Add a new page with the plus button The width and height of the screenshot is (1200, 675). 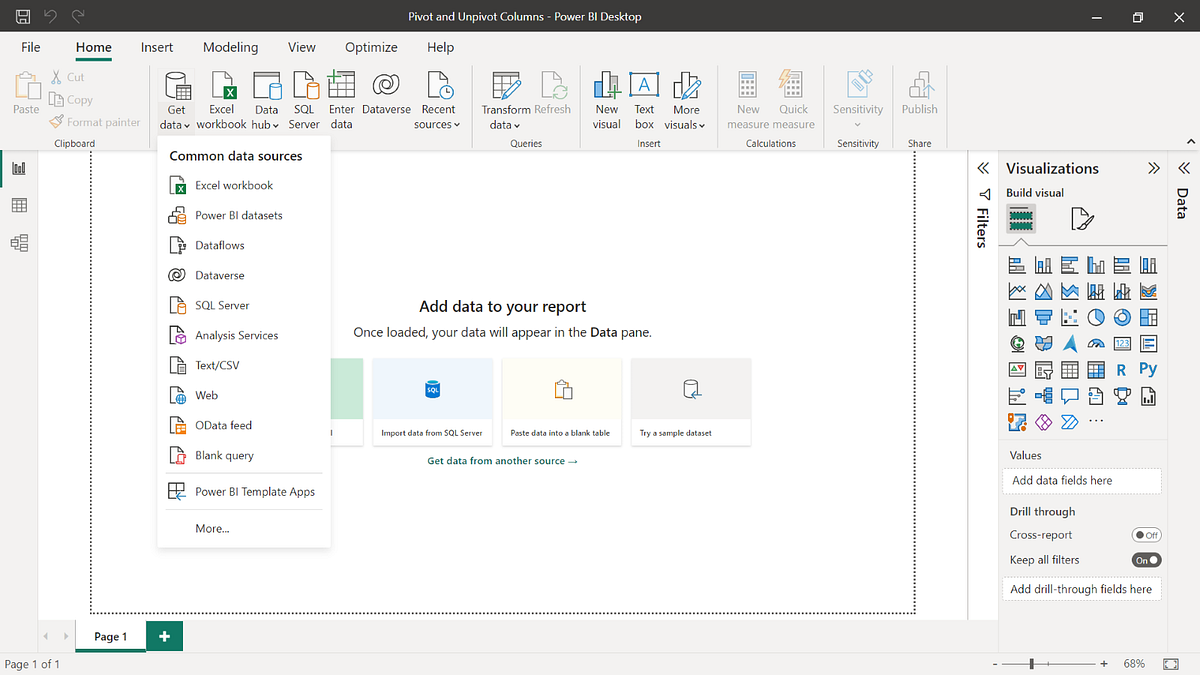pos(164,636)
